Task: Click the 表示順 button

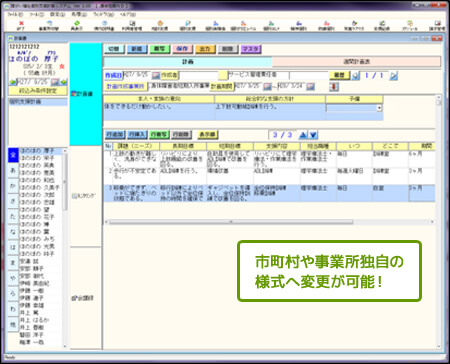Action: point(207,135)
